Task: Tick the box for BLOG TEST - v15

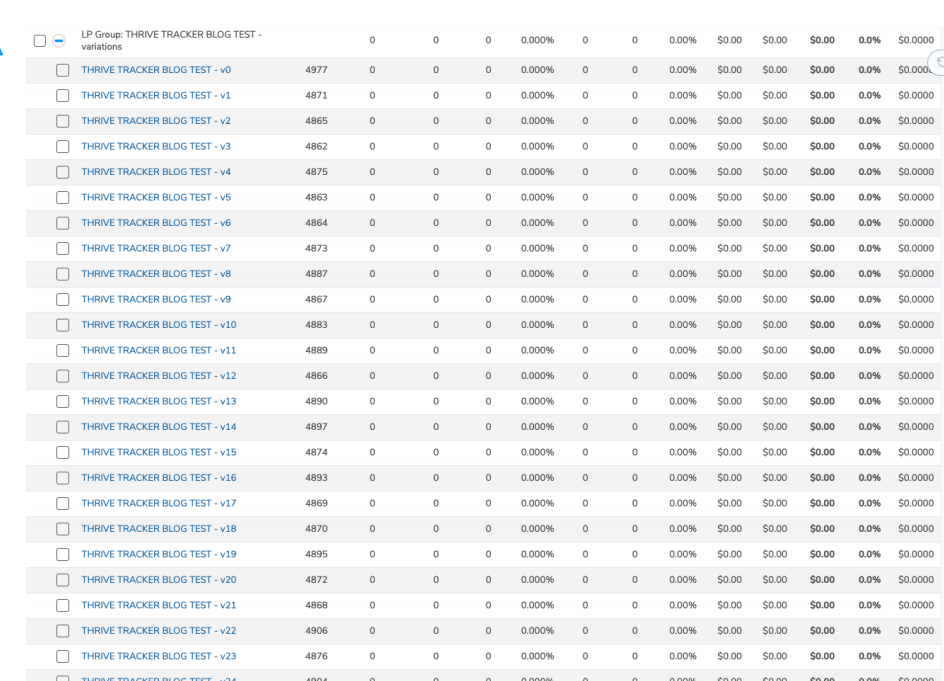Action: click(63, 453)
